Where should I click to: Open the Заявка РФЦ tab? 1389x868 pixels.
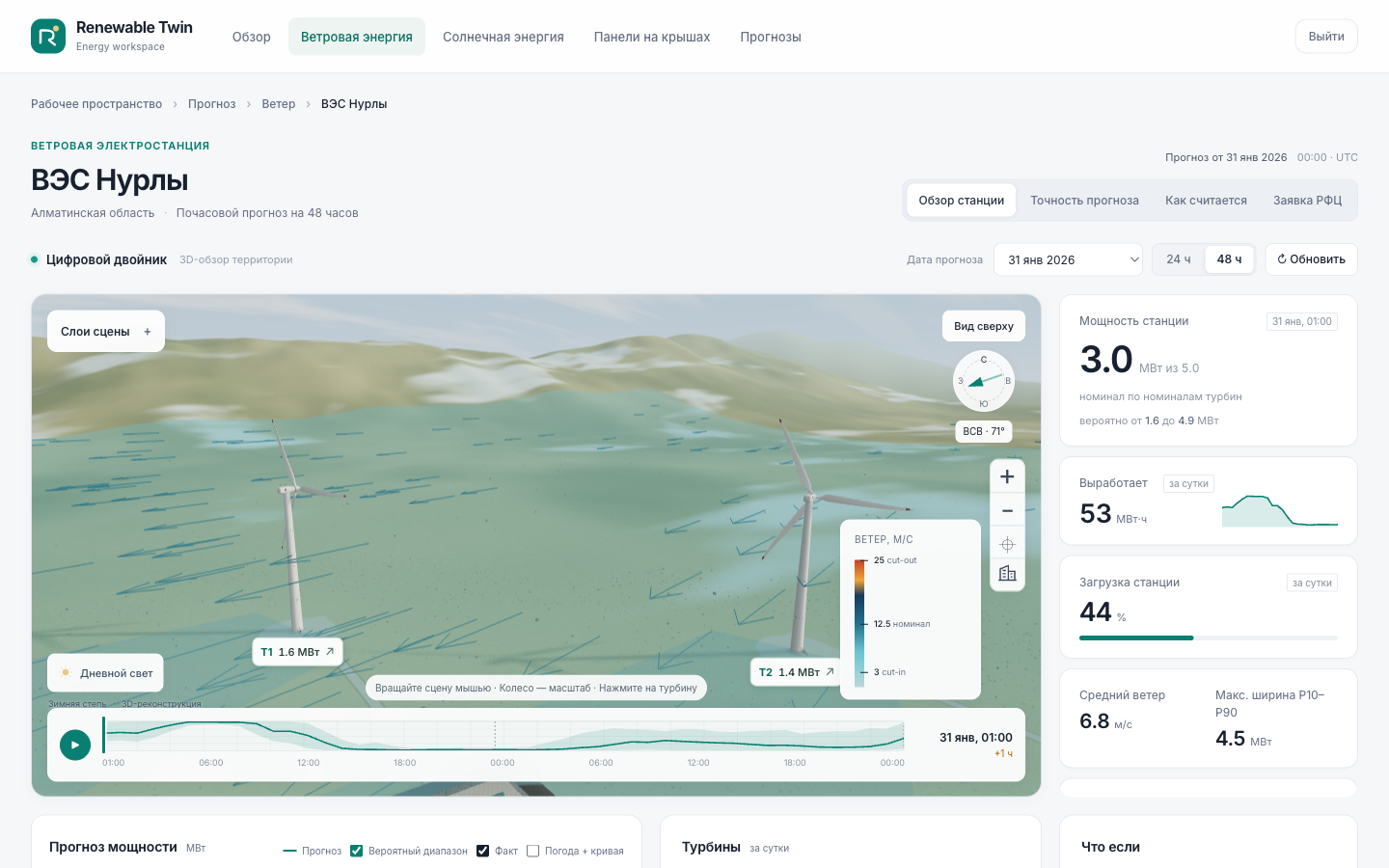pos(1307,201)
